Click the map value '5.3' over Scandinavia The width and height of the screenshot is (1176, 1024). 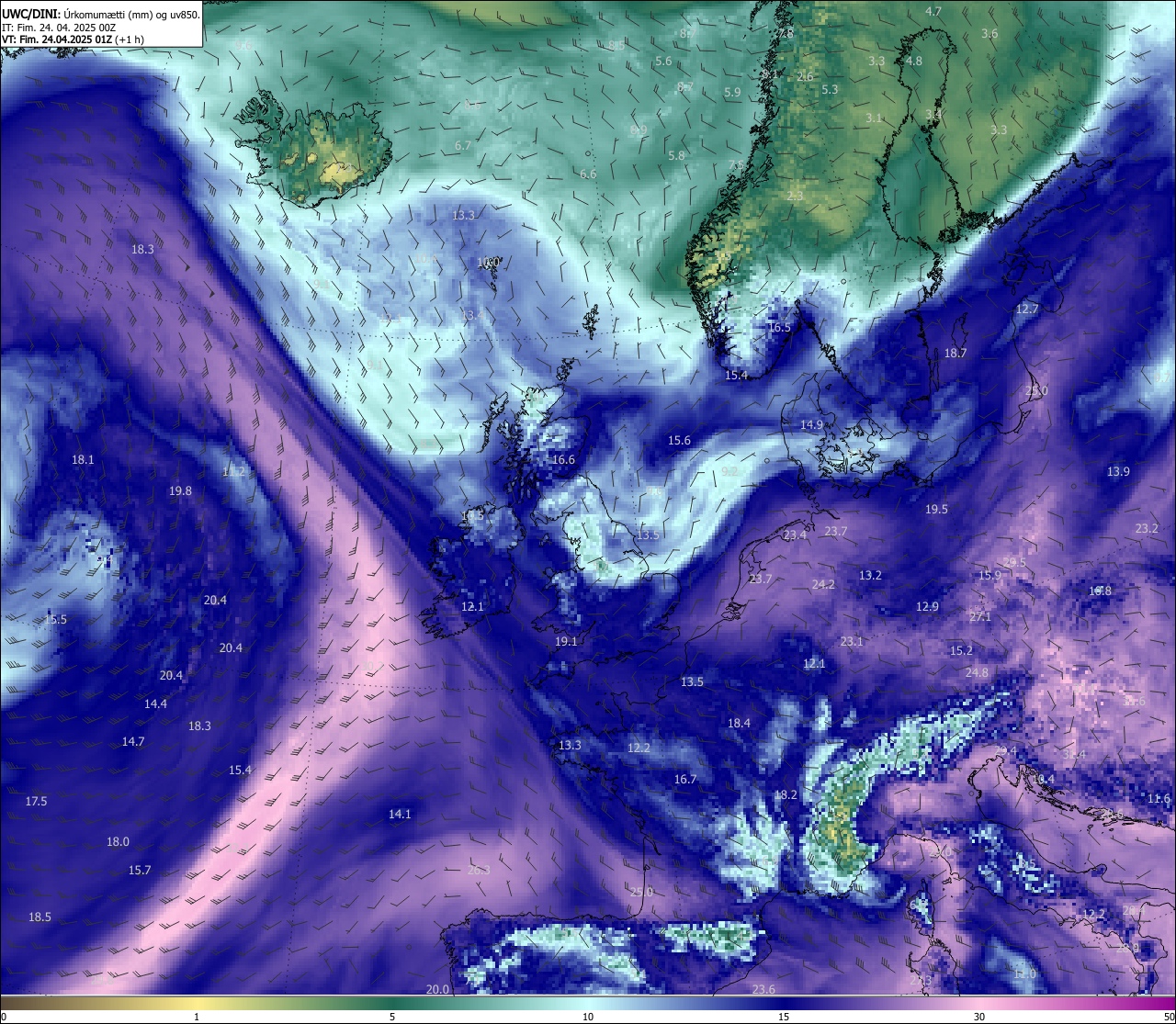[x=830, y=90]
